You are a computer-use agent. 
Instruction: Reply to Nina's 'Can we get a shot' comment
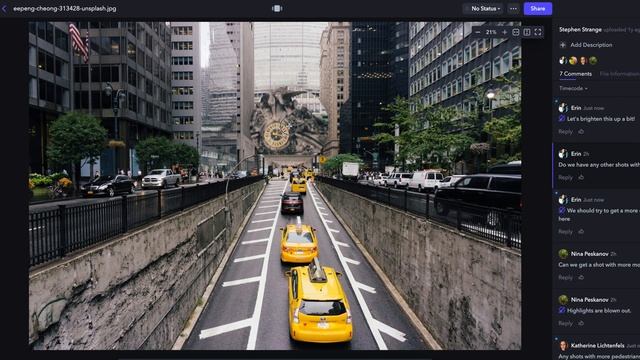pos(565,278)
